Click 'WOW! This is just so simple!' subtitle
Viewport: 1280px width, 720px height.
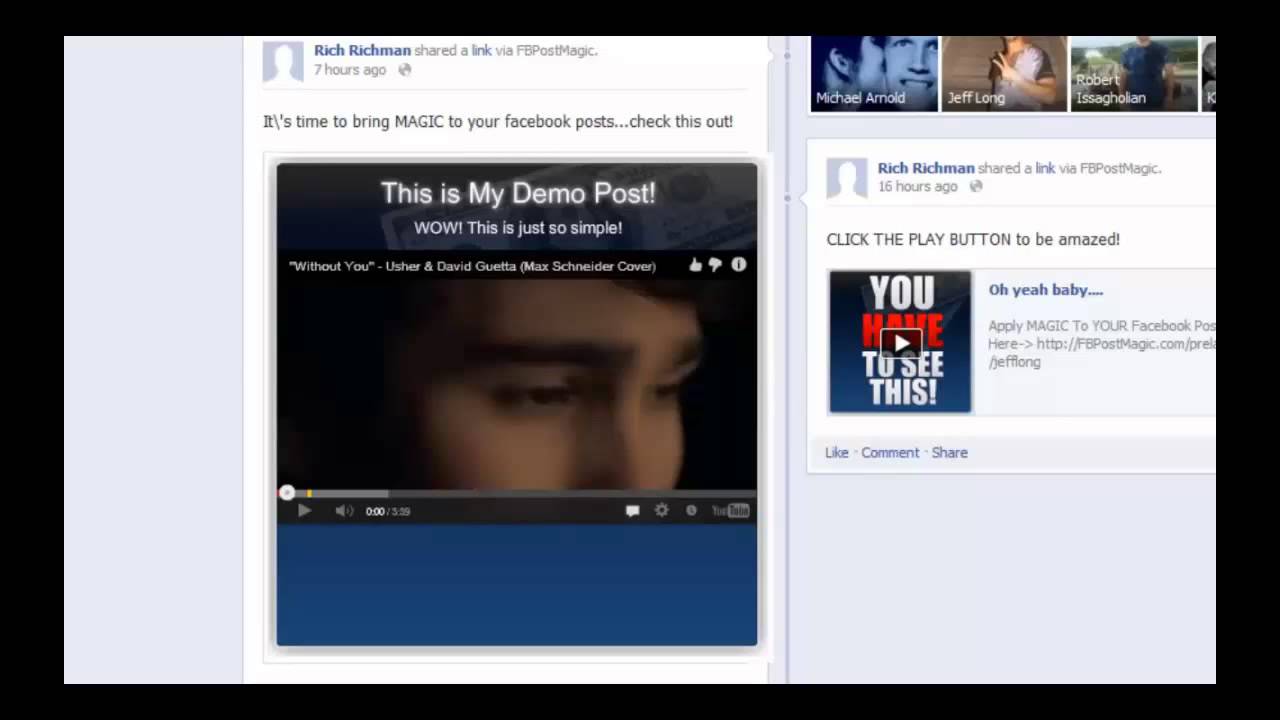click(518, 228)
